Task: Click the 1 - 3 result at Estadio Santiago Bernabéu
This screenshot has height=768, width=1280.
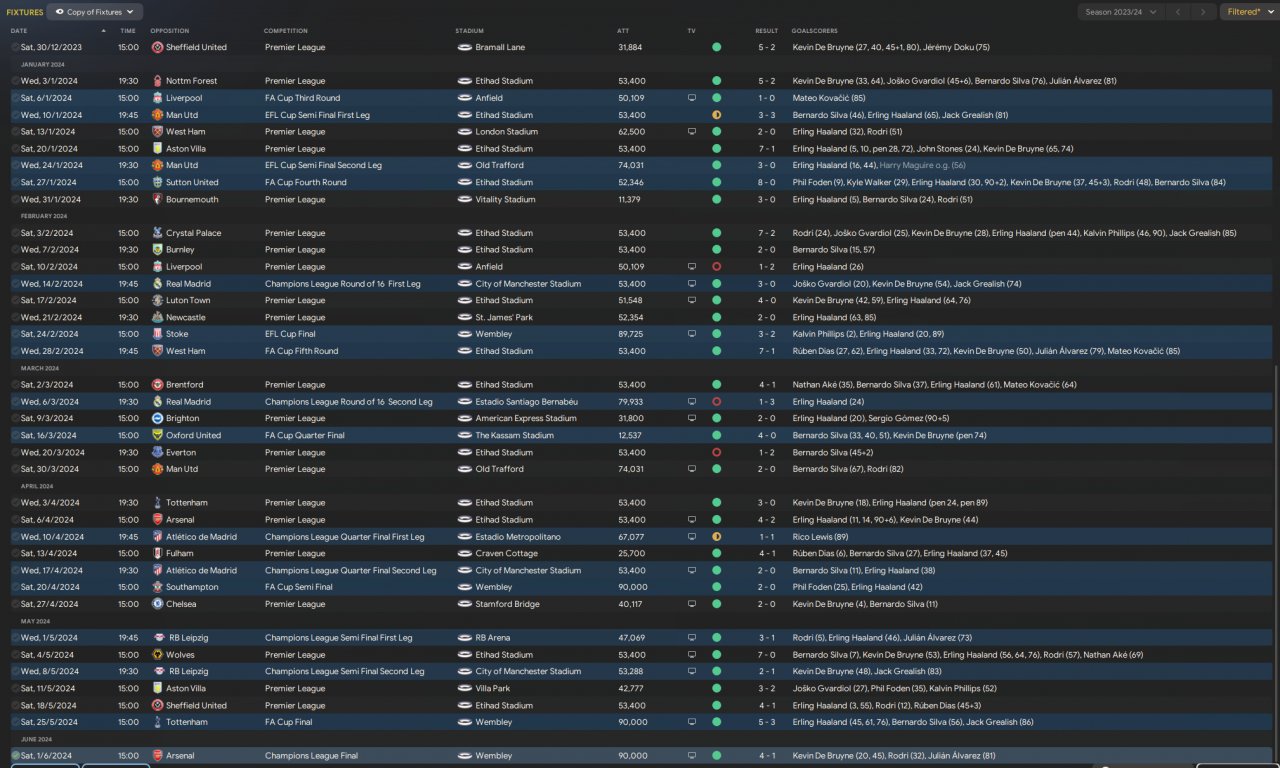Action: [x=766, y=402]
